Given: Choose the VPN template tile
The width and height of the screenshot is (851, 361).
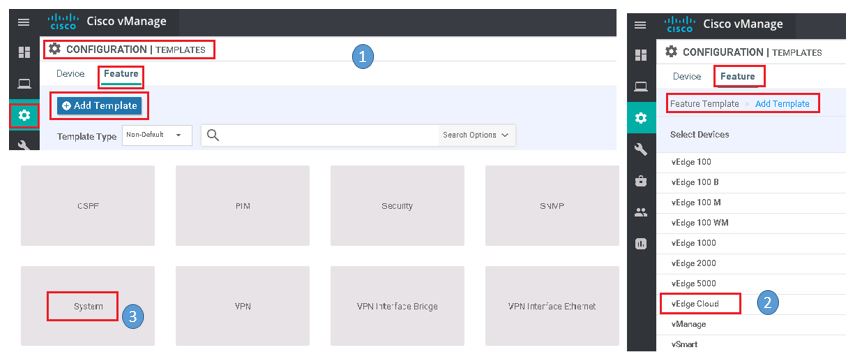Looking at the screenshot, I should pyautogui.click(x=243, y=306).
